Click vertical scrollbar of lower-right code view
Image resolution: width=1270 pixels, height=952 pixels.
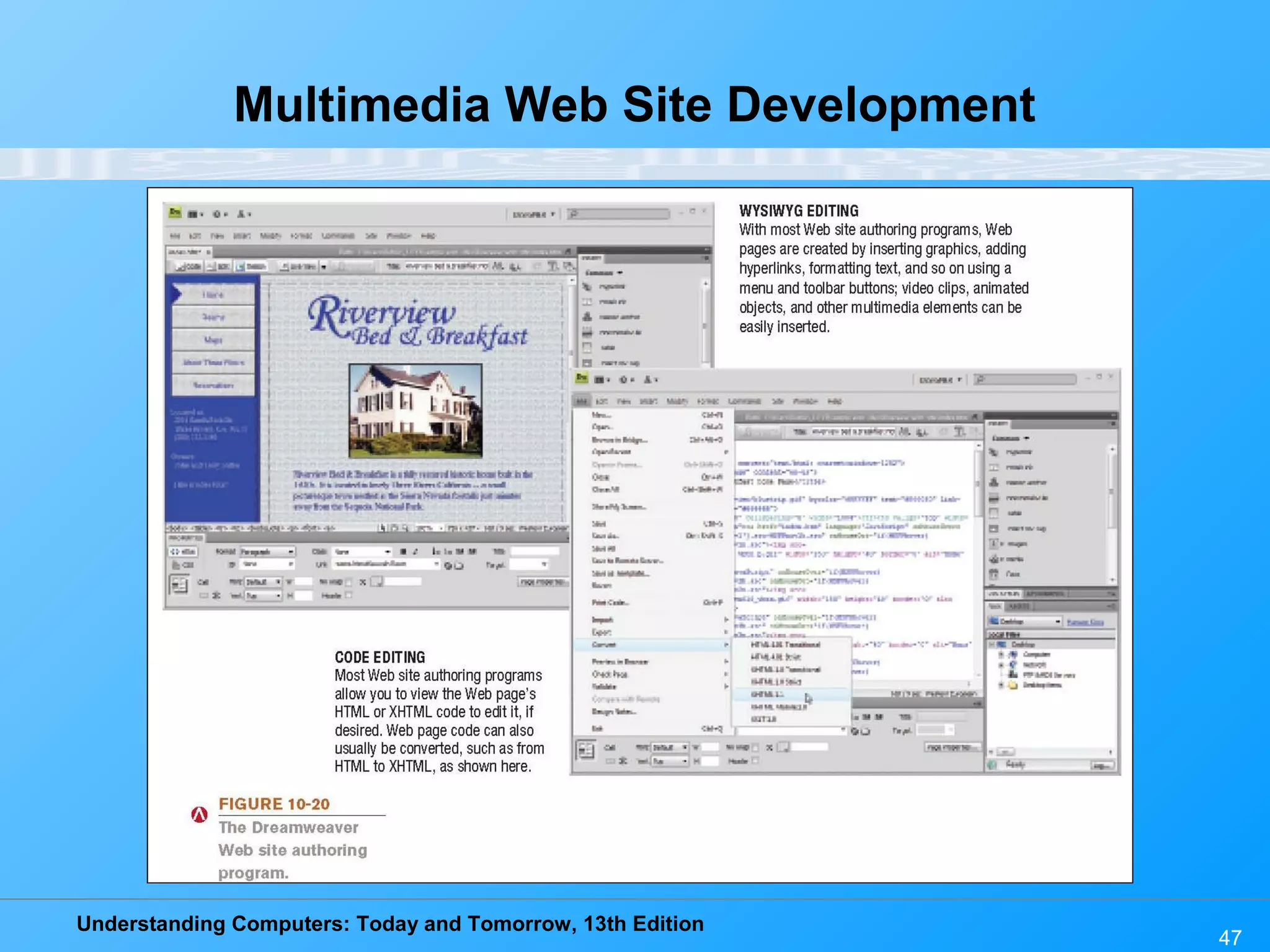[x=977, y=561]
